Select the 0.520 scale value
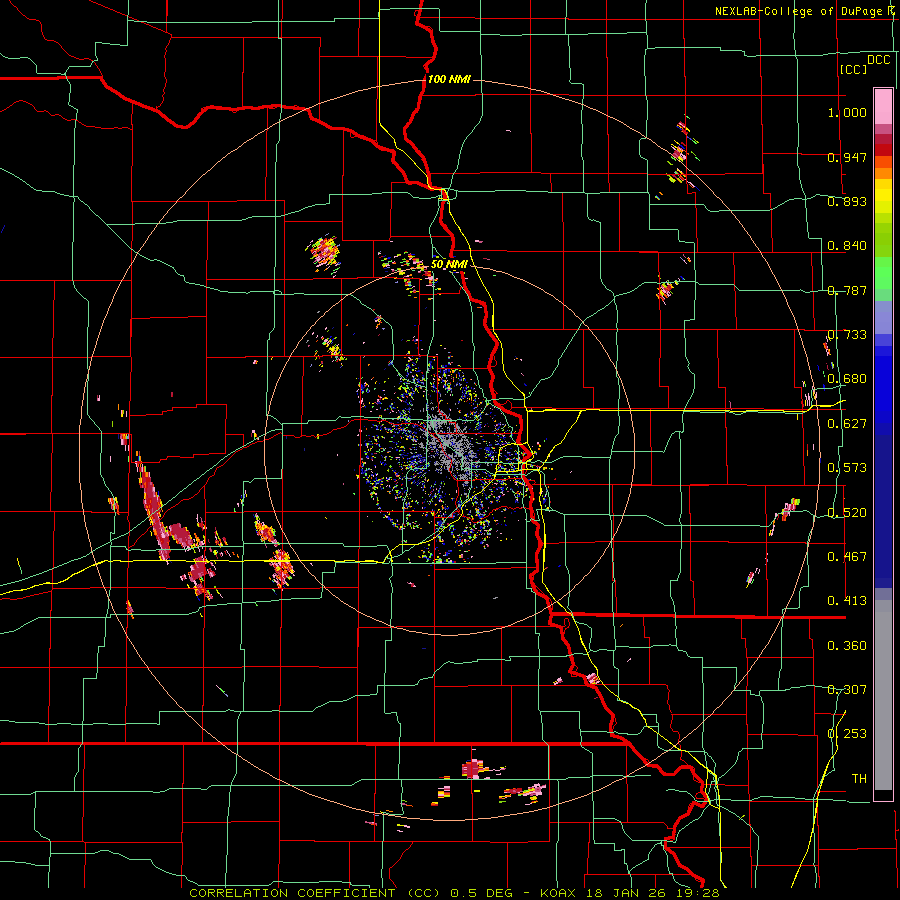The height and width of the screenshot is (900, 900). pyautogui.click(x=847, y=513)
